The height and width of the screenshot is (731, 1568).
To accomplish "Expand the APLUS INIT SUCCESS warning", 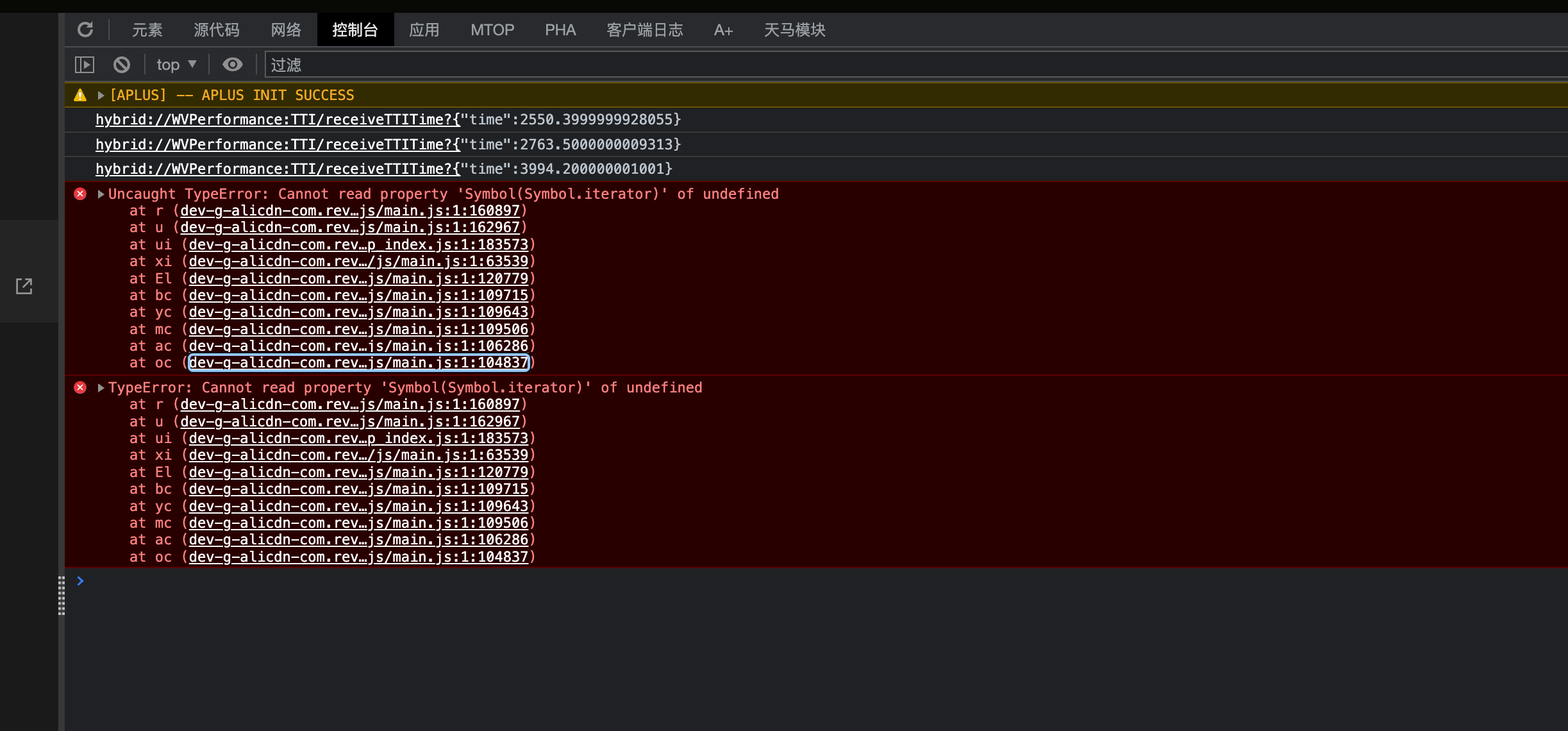I will (x=101, y=95).
